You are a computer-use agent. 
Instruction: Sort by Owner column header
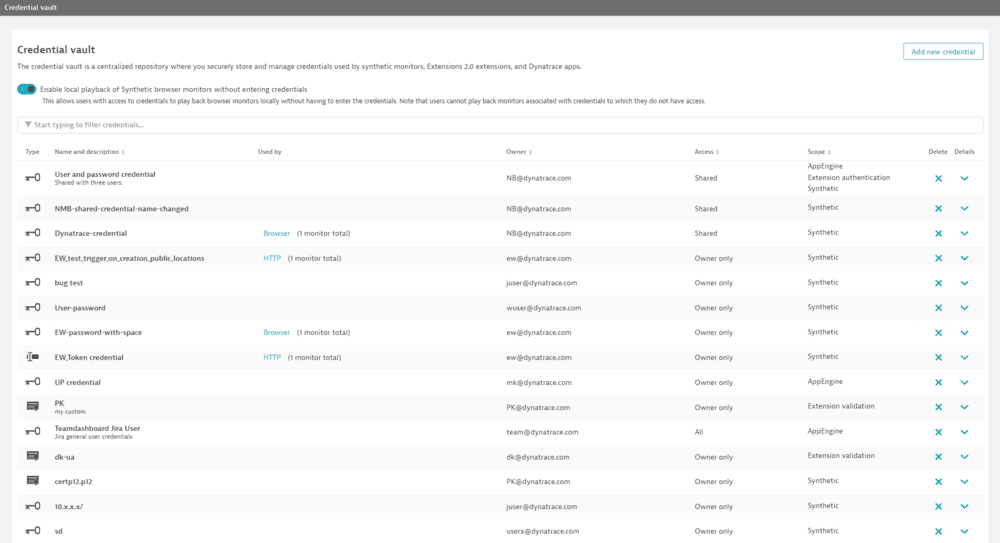coord(519,152)
